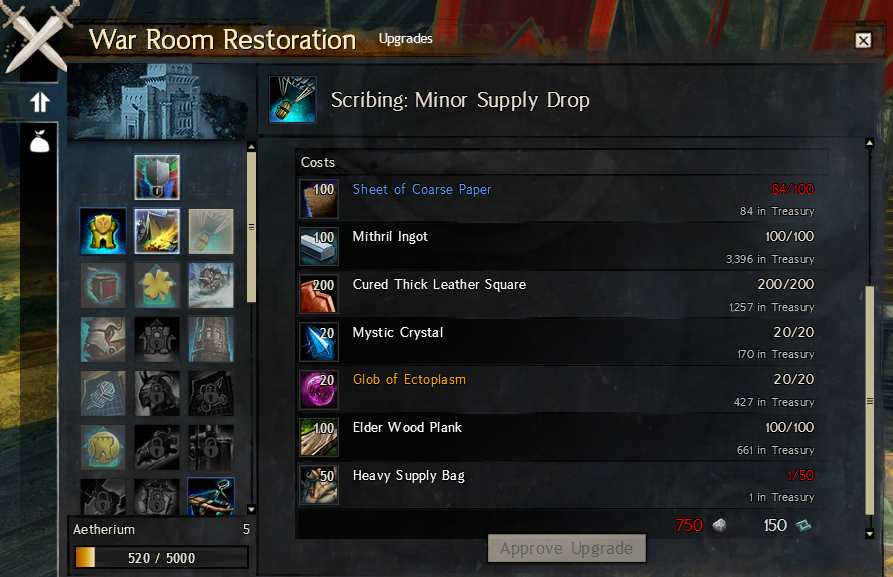Click the upgrade list scroll down arrow
The height and width of the screenshot is (577, 893).
tap(251, 509)
